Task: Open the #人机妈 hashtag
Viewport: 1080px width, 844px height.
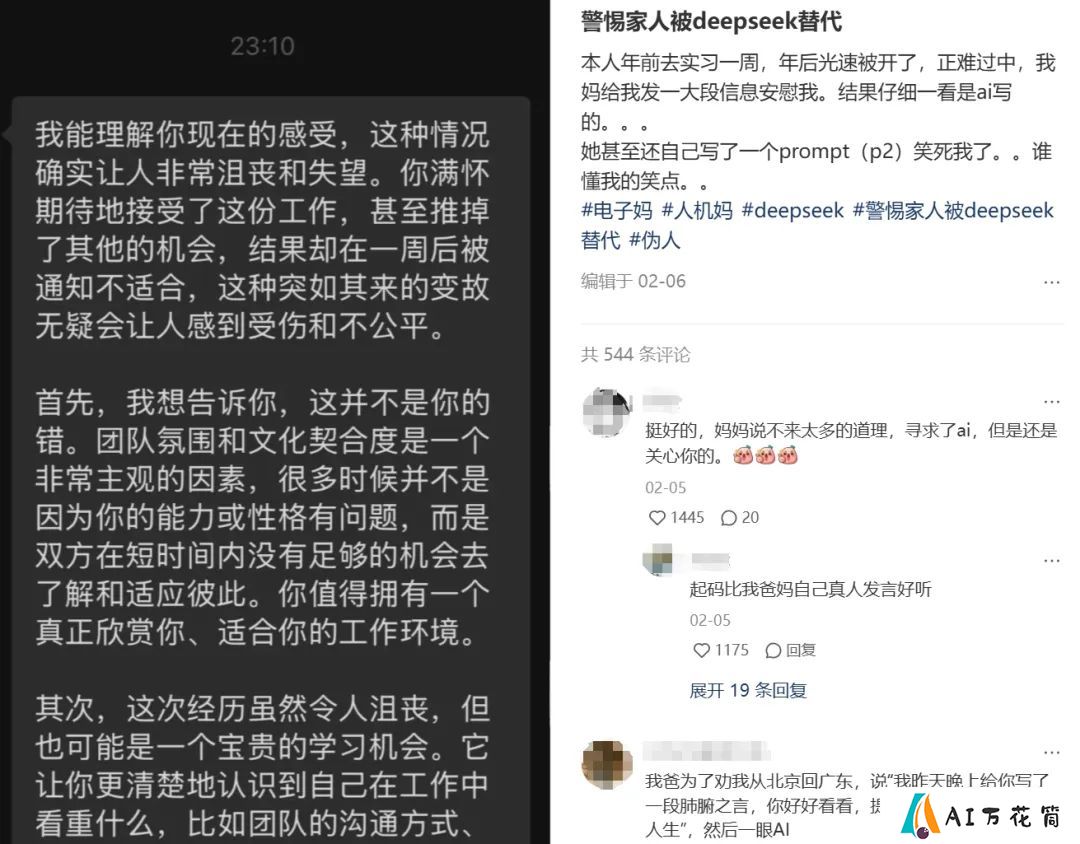Action: (696, 210)
